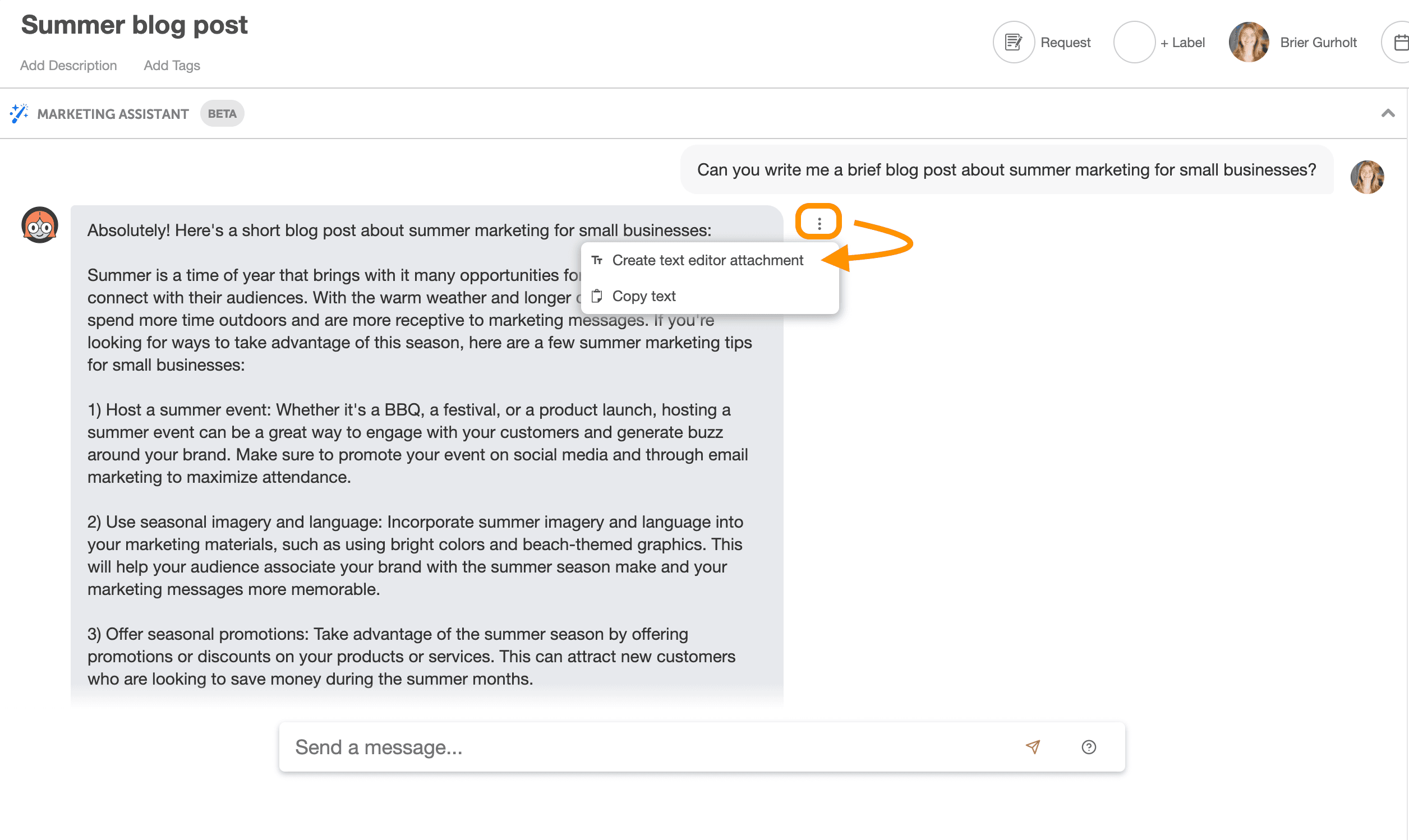The height and width of the screenshot is (840, 1409).
Task: Click Brier Gurholt's avatar in header
Action: [1248, 43]
